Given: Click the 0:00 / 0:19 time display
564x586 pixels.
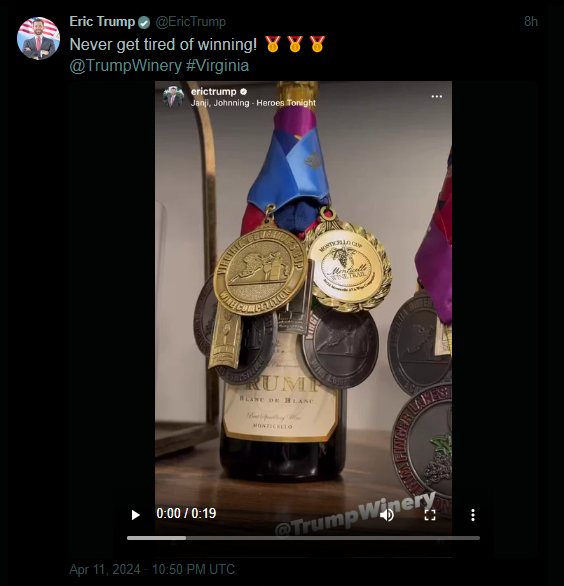Looking at the screenshot, I should point(186,513).
